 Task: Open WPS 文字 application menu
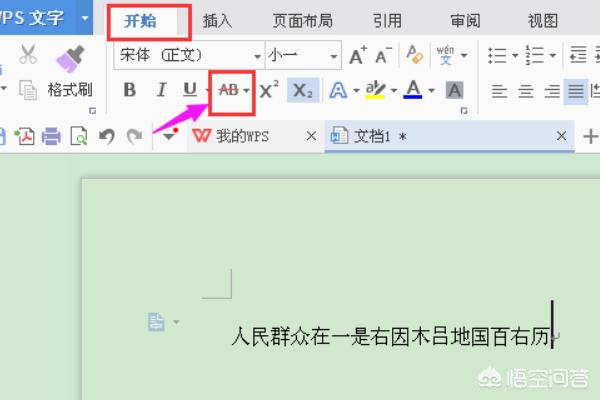[x=46, y=17]
